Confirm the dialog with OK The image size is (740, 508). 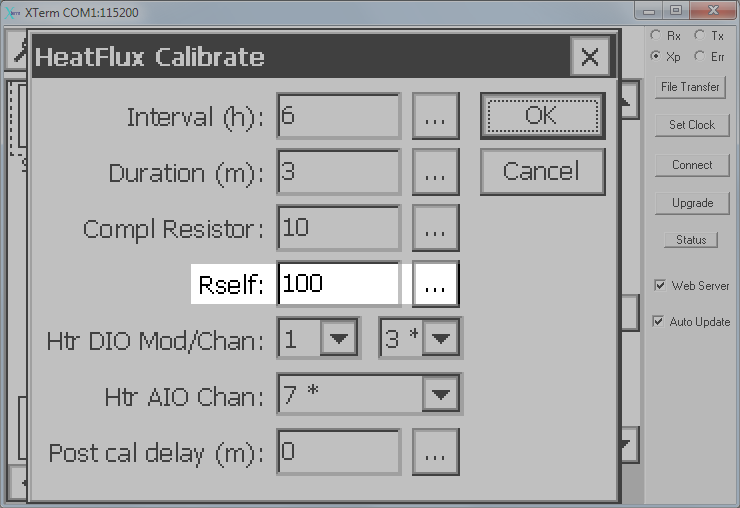pos(541,116)
